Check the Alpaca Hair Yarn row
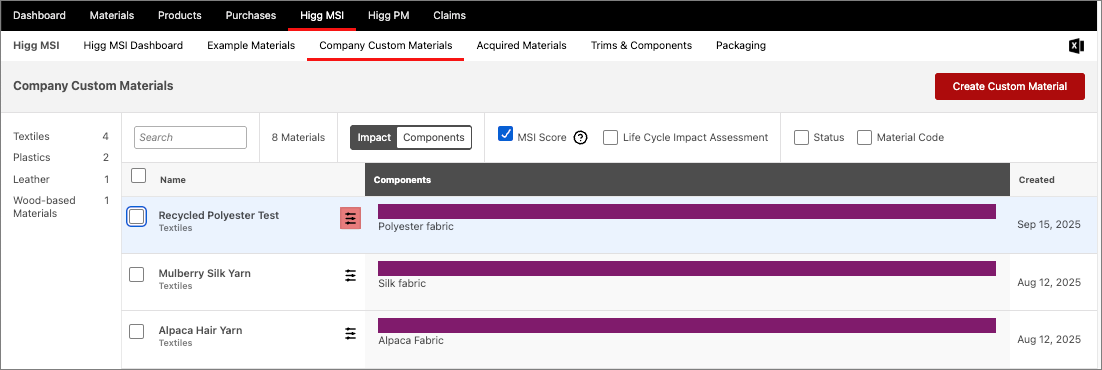Image resolution: width=1102 pixels, height=370 pixels. [x=137, y=331]
